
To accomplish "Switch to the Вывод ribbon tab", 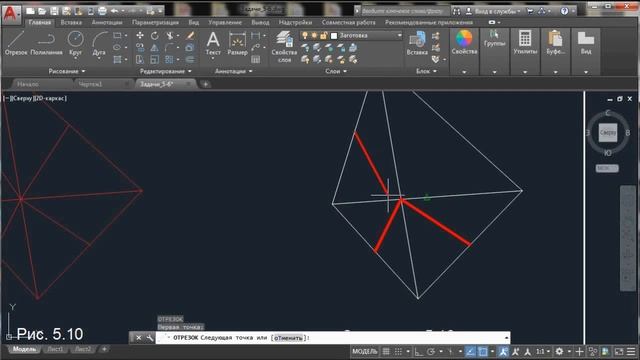I will (x=260, y=22).
